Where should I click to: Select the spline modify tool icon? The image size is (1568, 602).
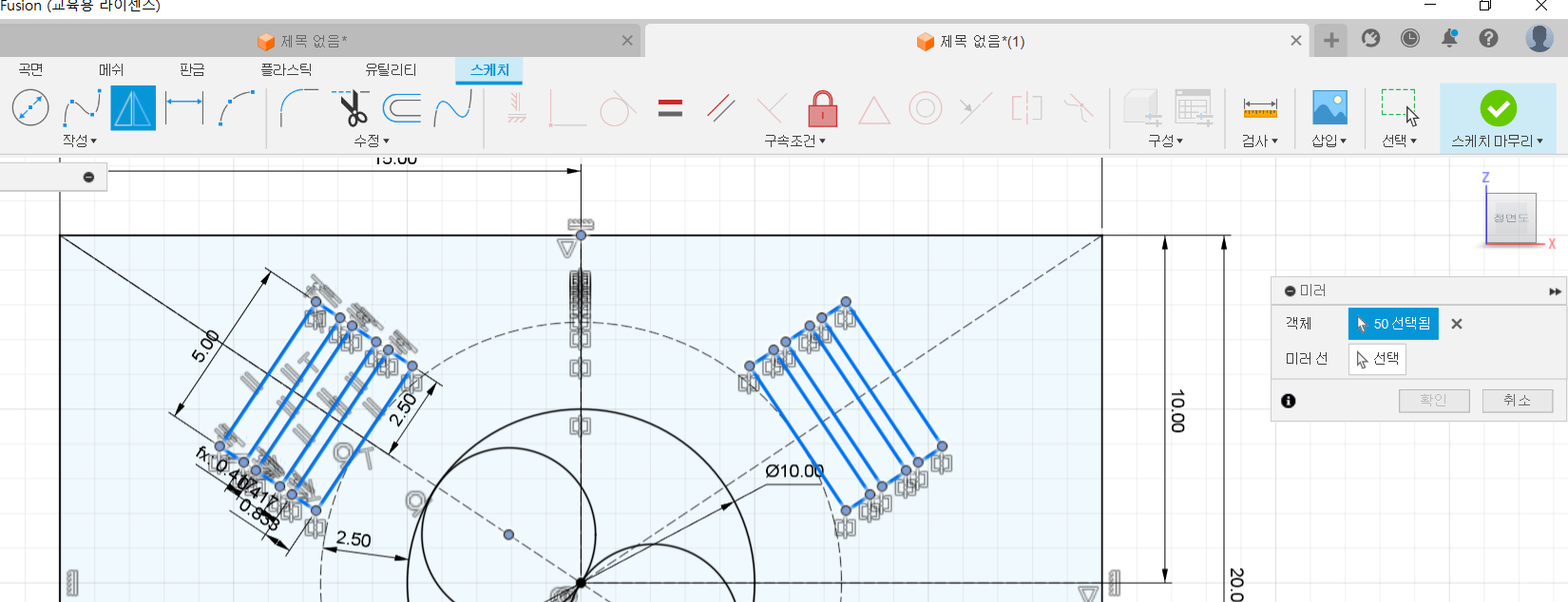[453, 107]
